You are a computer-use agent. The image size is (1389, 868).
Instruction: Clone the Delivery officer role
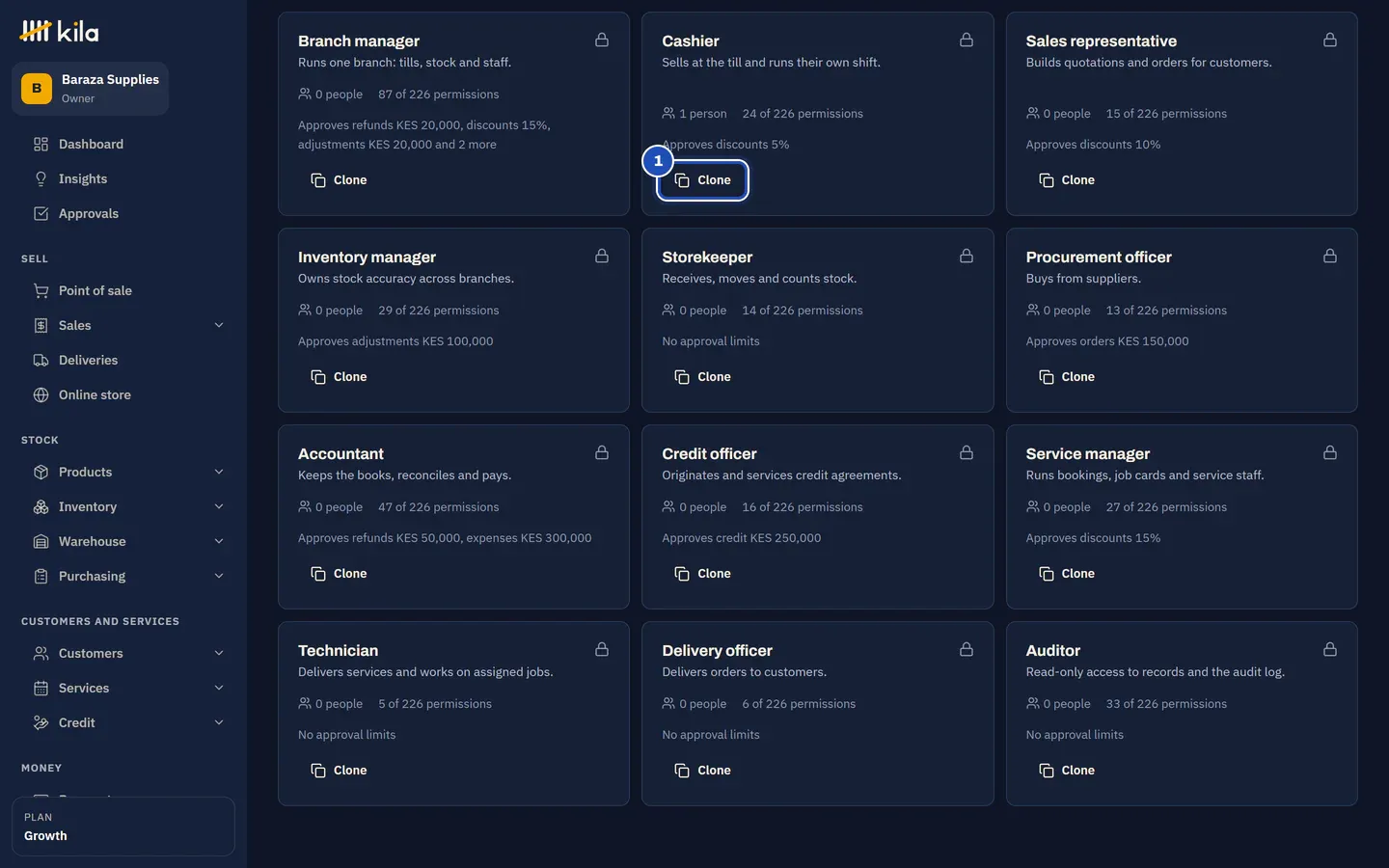[703, 771]
